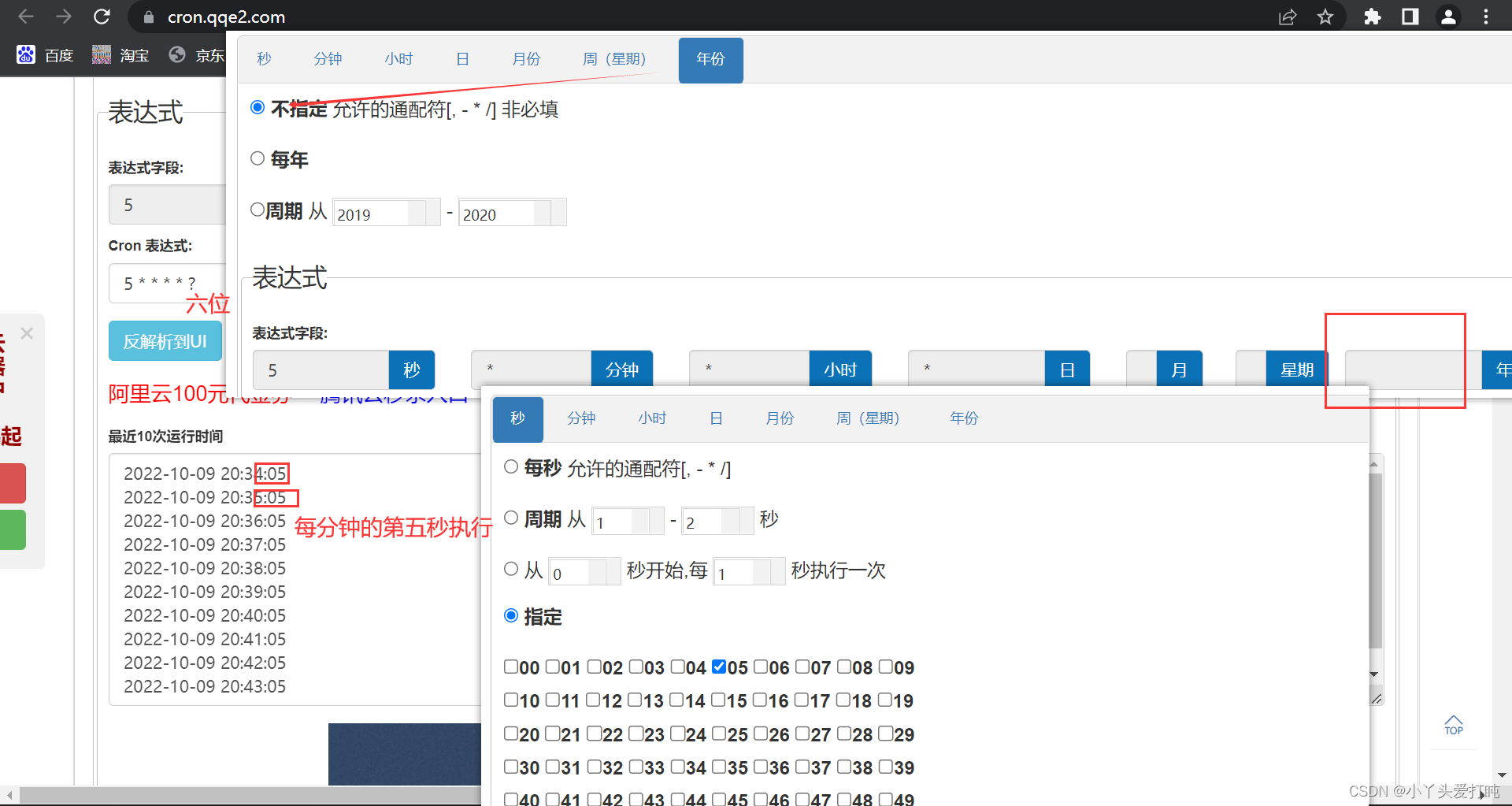Click the Cron 表达式 input box

coord(168,284)
